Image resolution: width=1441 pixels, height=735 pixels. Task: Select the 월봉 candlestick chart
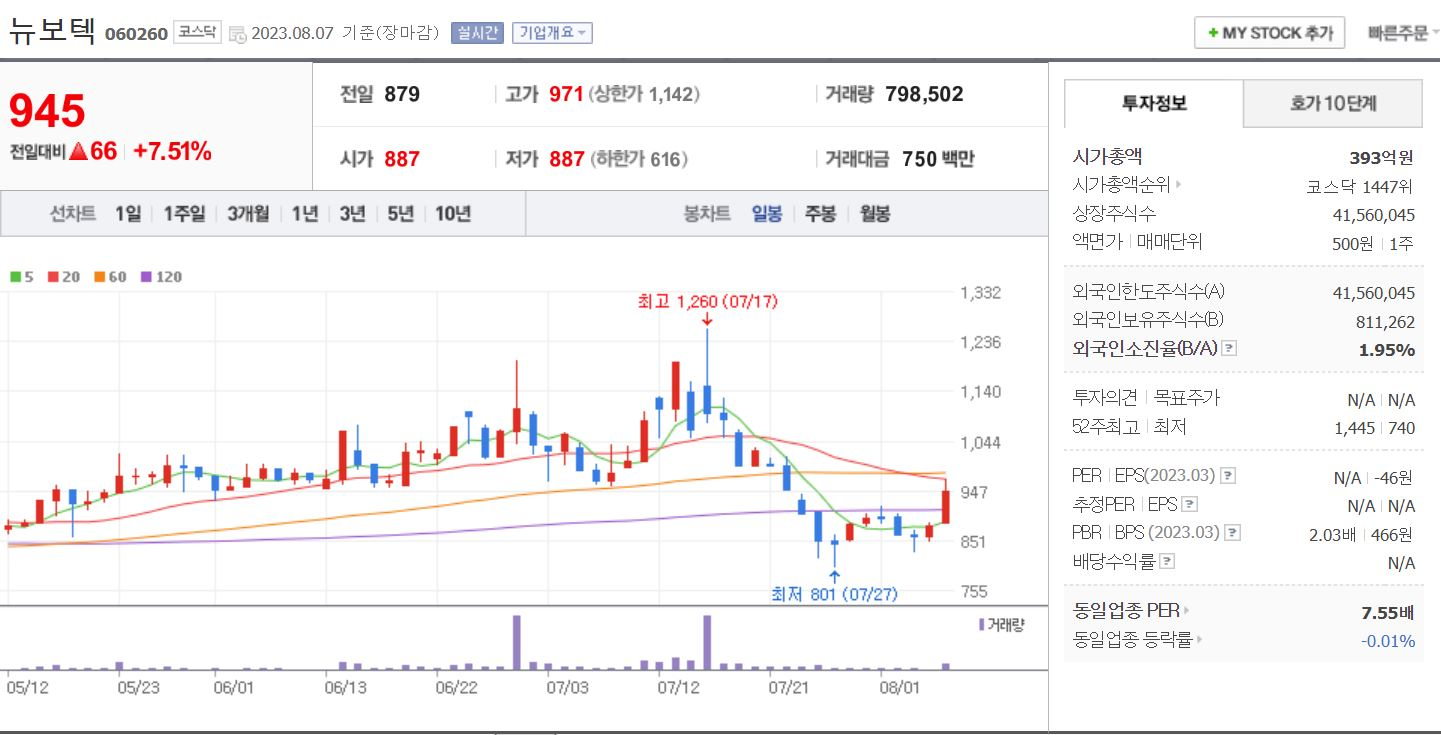(875, 214)
